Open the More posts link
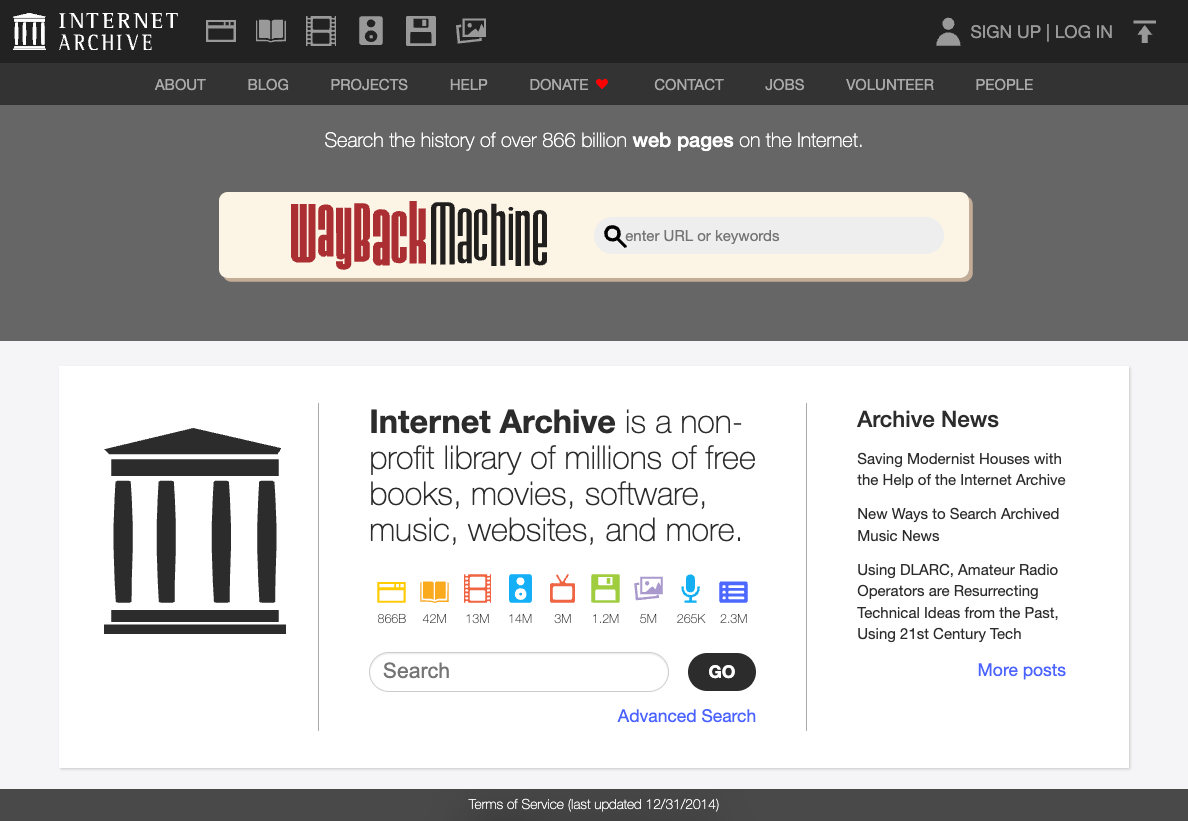The height and width of the screenshot is (821, 1188). pos(1021,670)
